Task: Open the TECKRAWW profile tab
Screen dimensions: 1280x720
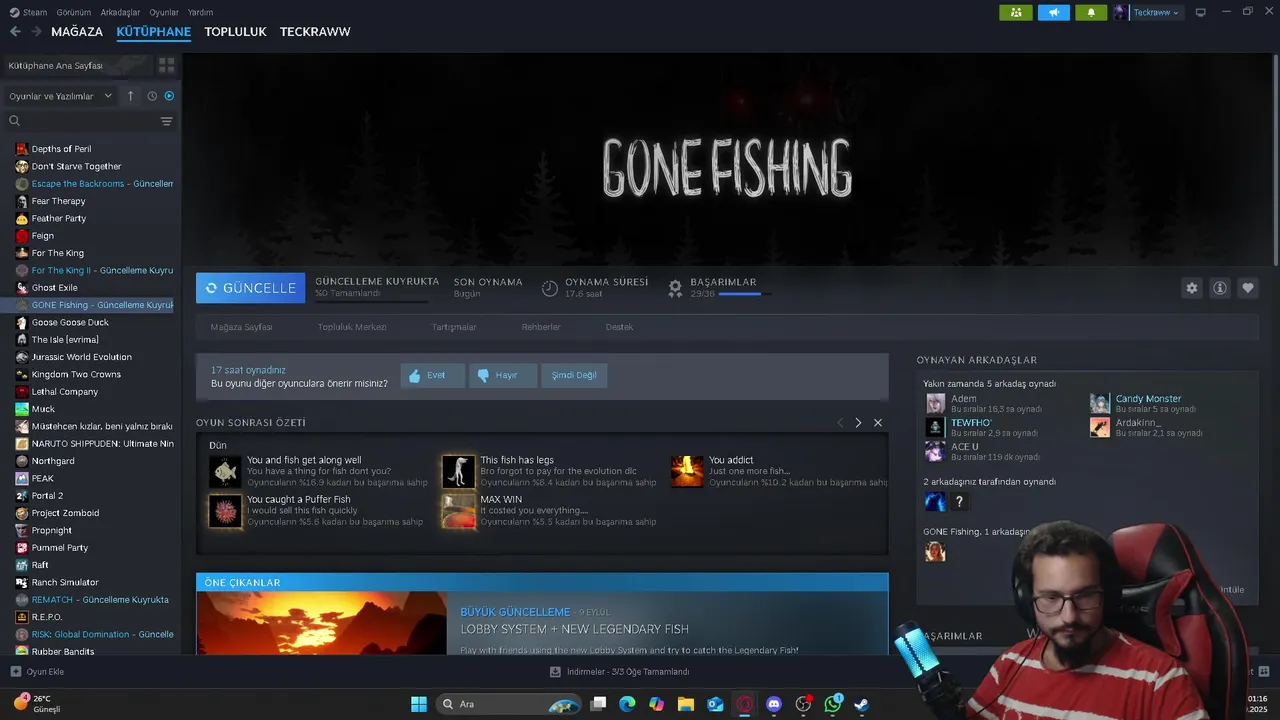Action: [315, 31]
